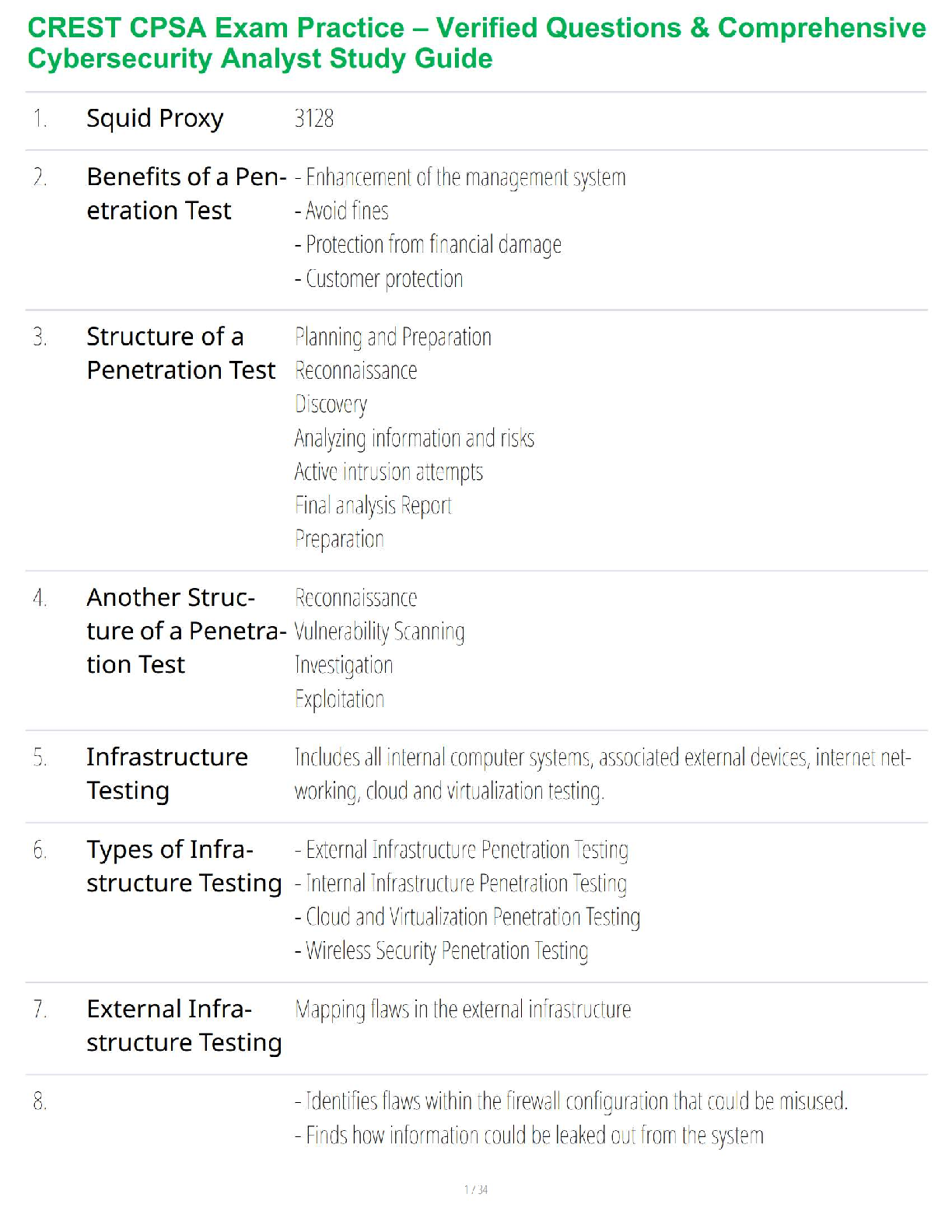Click the Mapping flaws in the external infrastructure text

[x=463, y=1010]
